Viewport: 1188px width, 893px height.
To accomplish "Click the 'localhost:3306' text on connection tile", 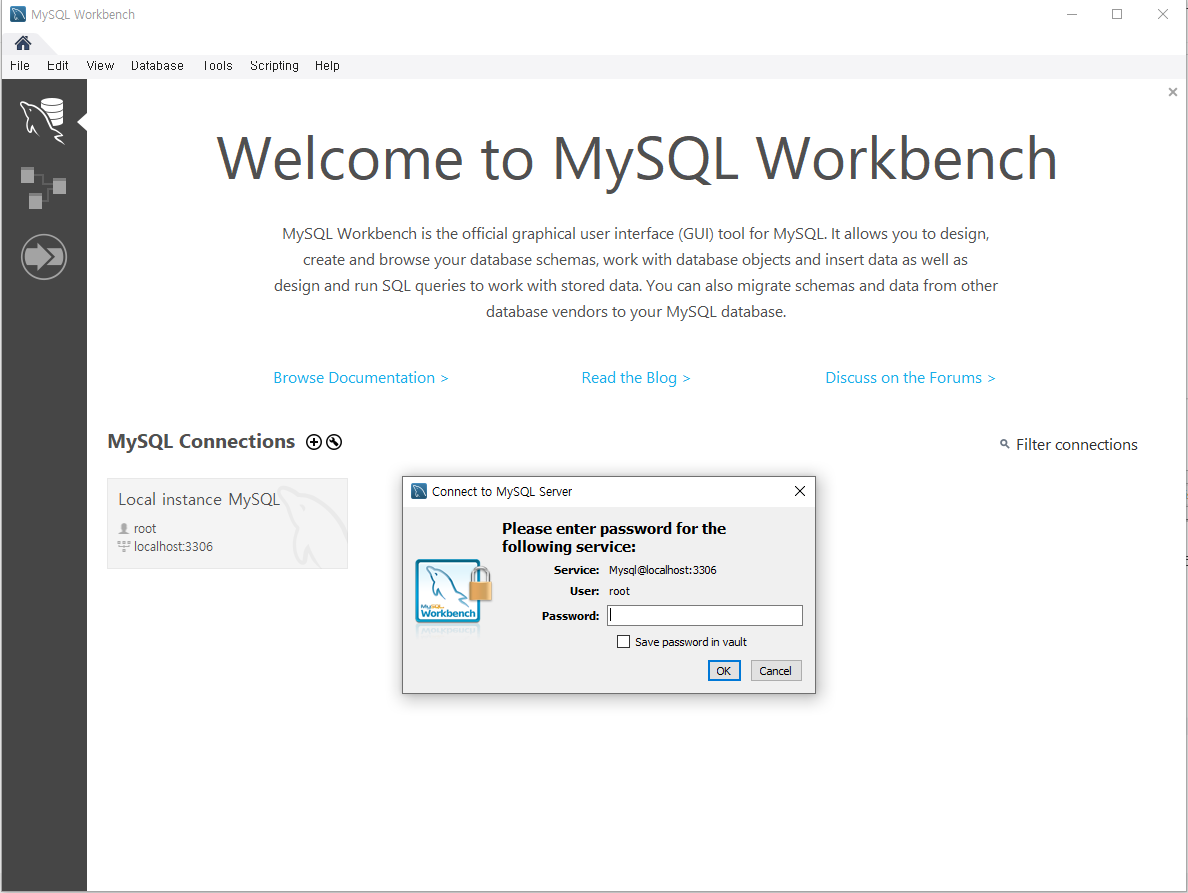I will click(x=174, y=547).
